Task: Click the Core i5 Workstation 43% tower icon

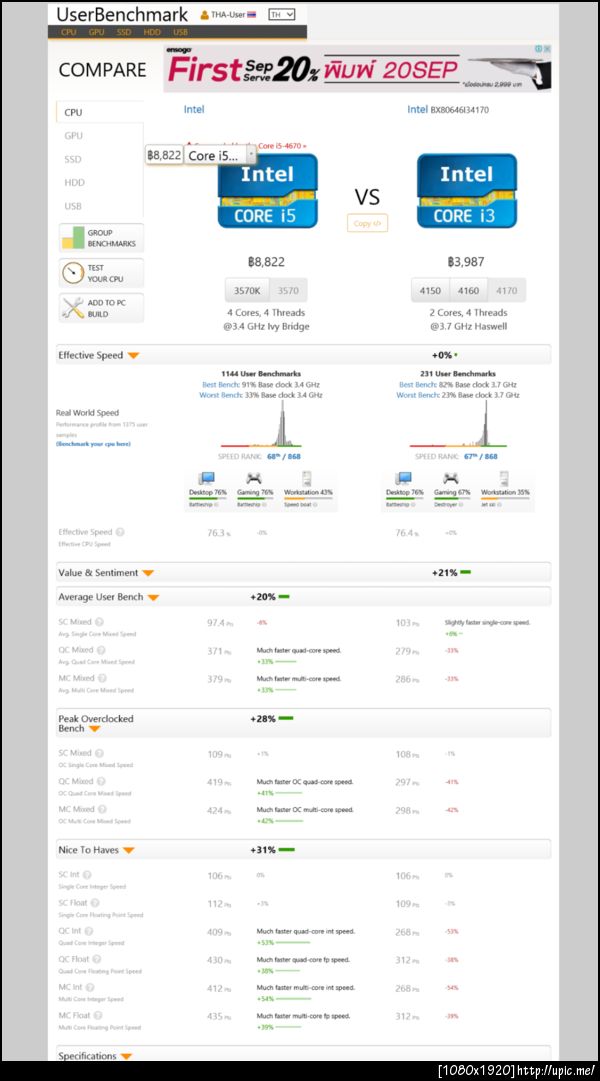Action: (x=307, y=479)
